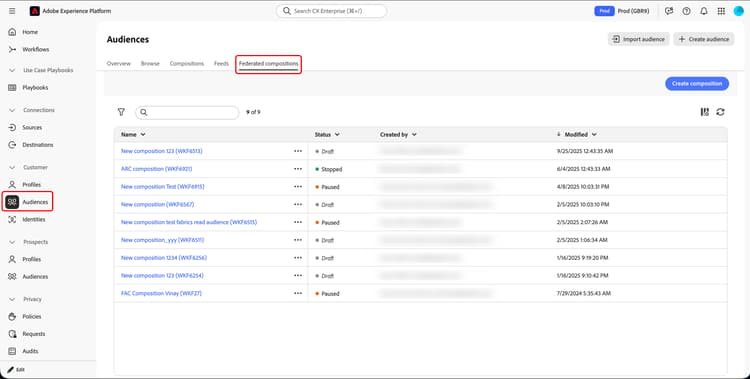Switch to the Compositions tab
The height and width of the screenshot is (379, 750).
click(187, 63)
